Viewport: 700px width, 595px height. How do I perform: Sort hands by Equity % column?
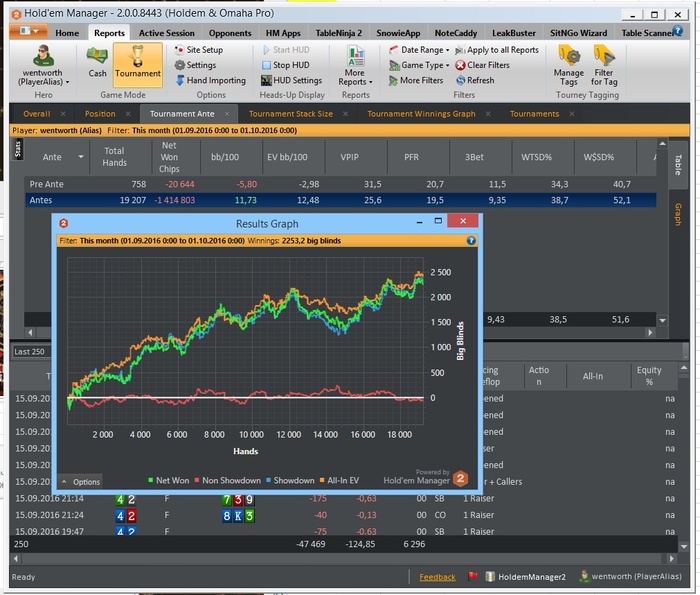pyautogui.click(x=649, y=376)
